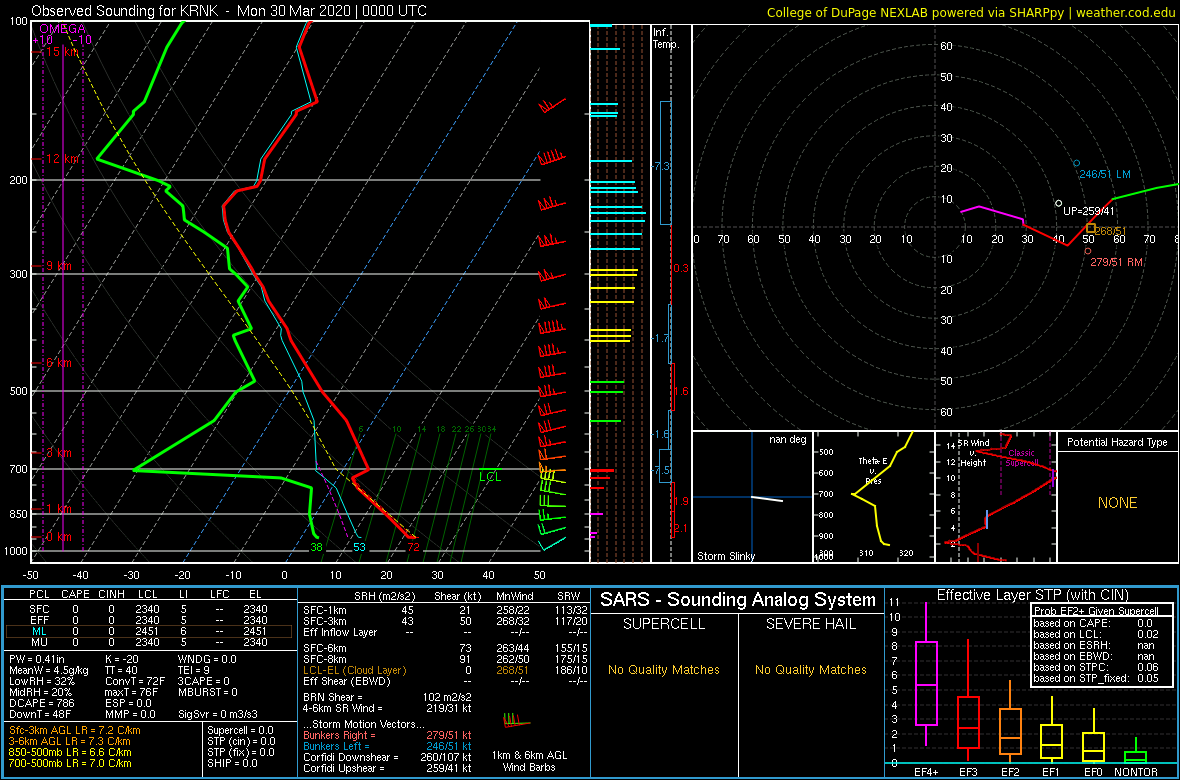This screenshot has width=1180, height=780.
Task: Click the "BRN Shear =" label
Action: 333,696
